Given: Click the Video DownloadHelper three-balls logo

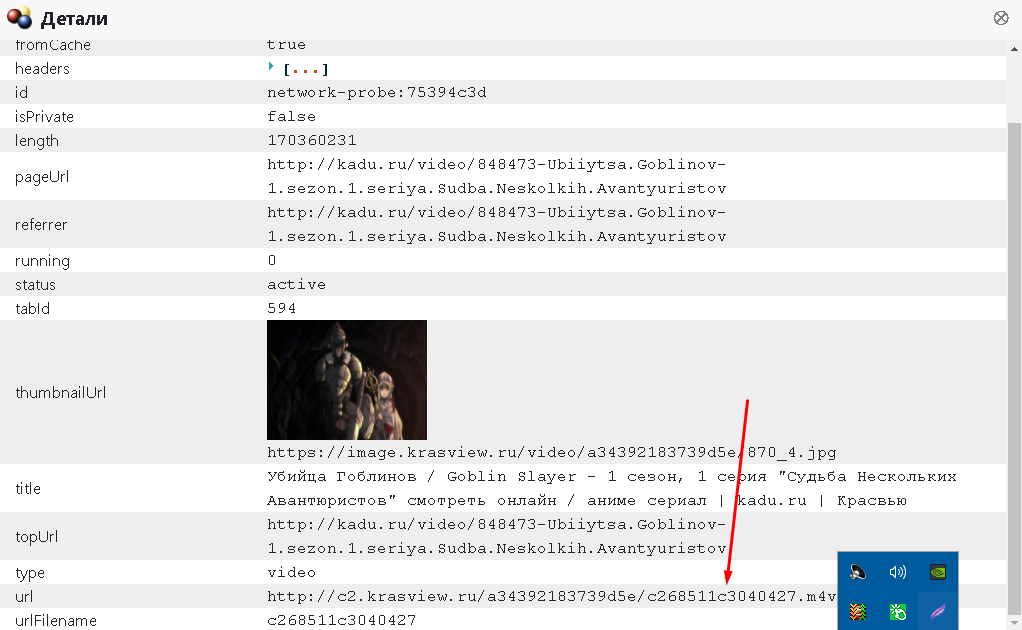Looking at the screenshot, I should tap(19, 18).
